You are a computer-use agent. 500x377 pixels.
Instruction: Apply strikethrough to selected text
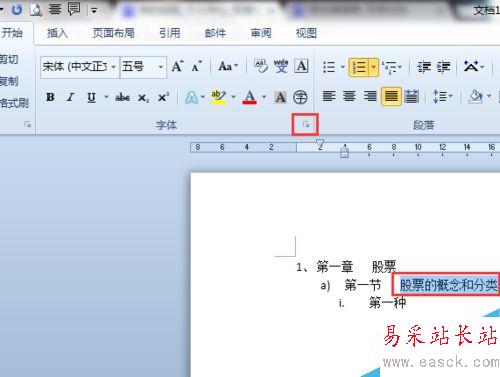pos(122,97)
